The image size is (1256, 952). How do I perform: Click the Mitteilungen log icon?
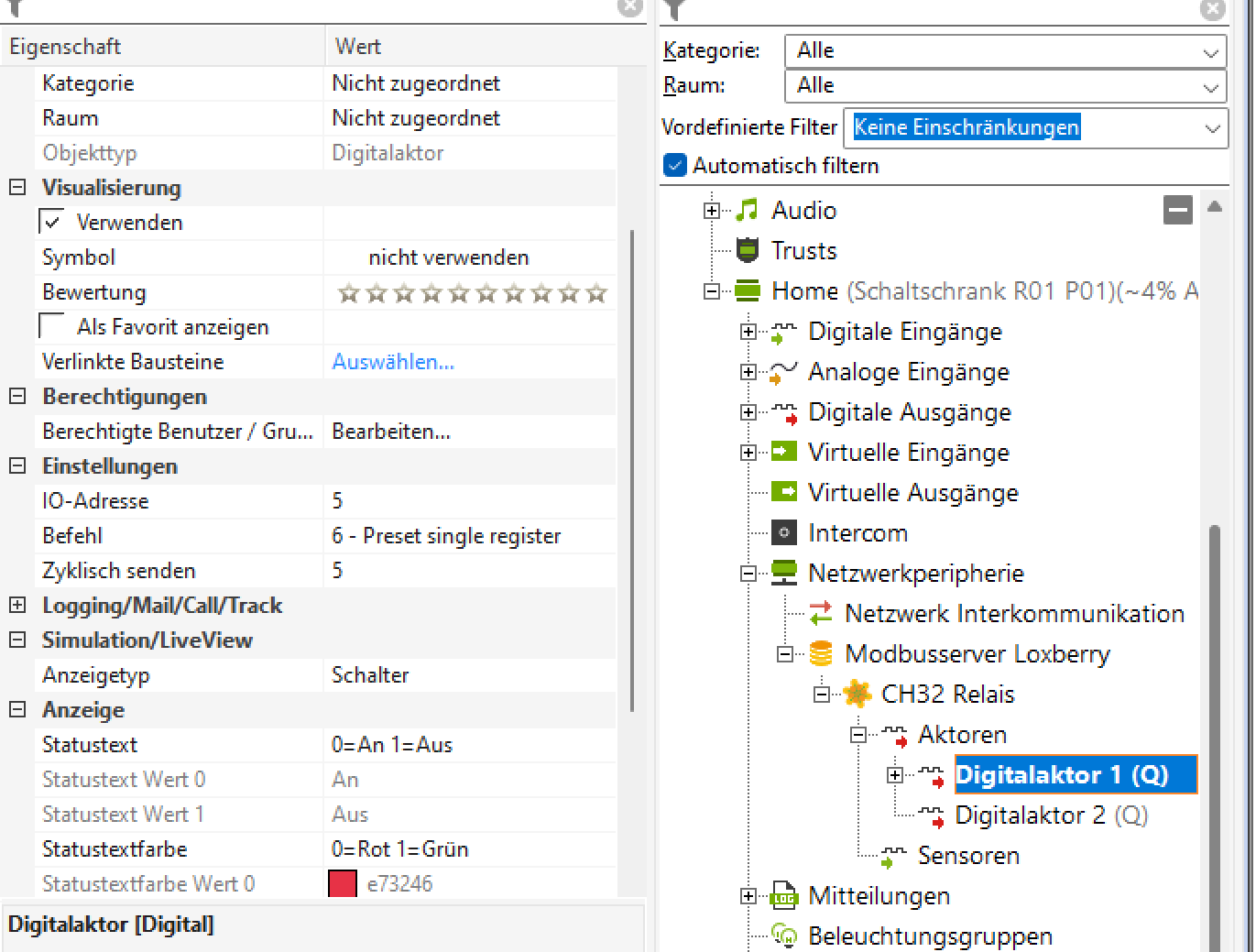tap(784, 895)
